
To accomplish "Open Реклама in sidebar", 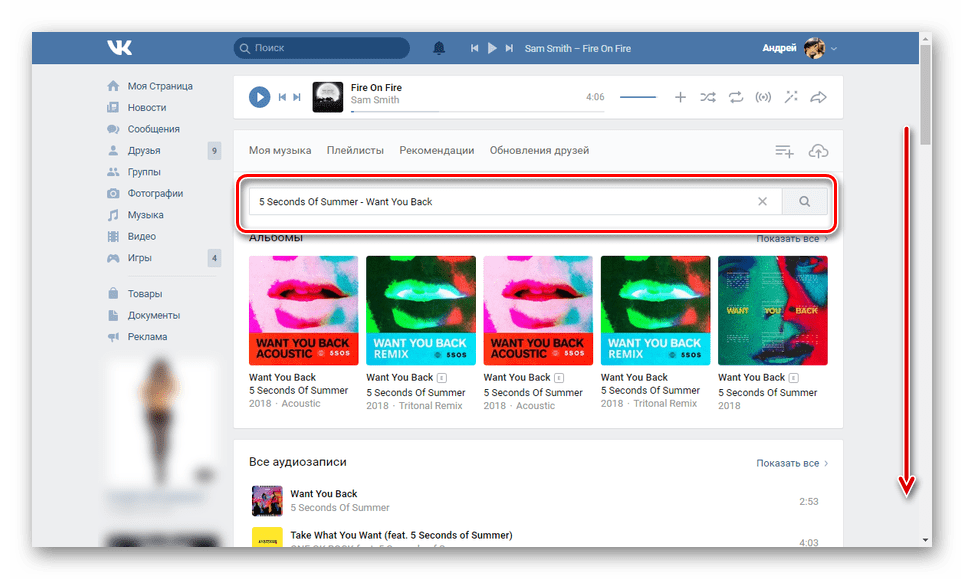I will 147,337.
